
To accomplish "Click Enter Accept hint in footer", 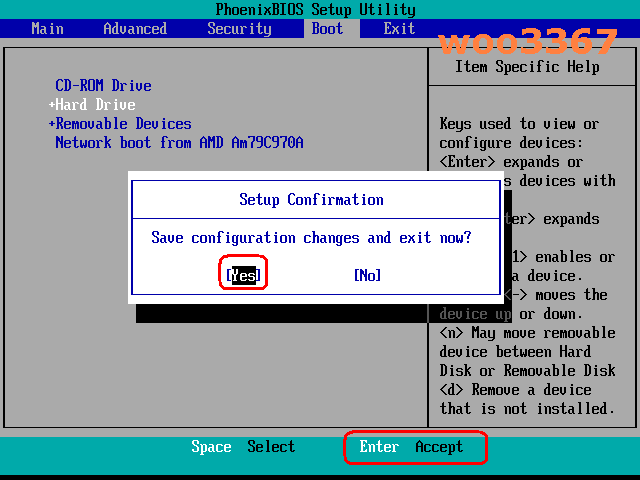I will tap(411, 447).
